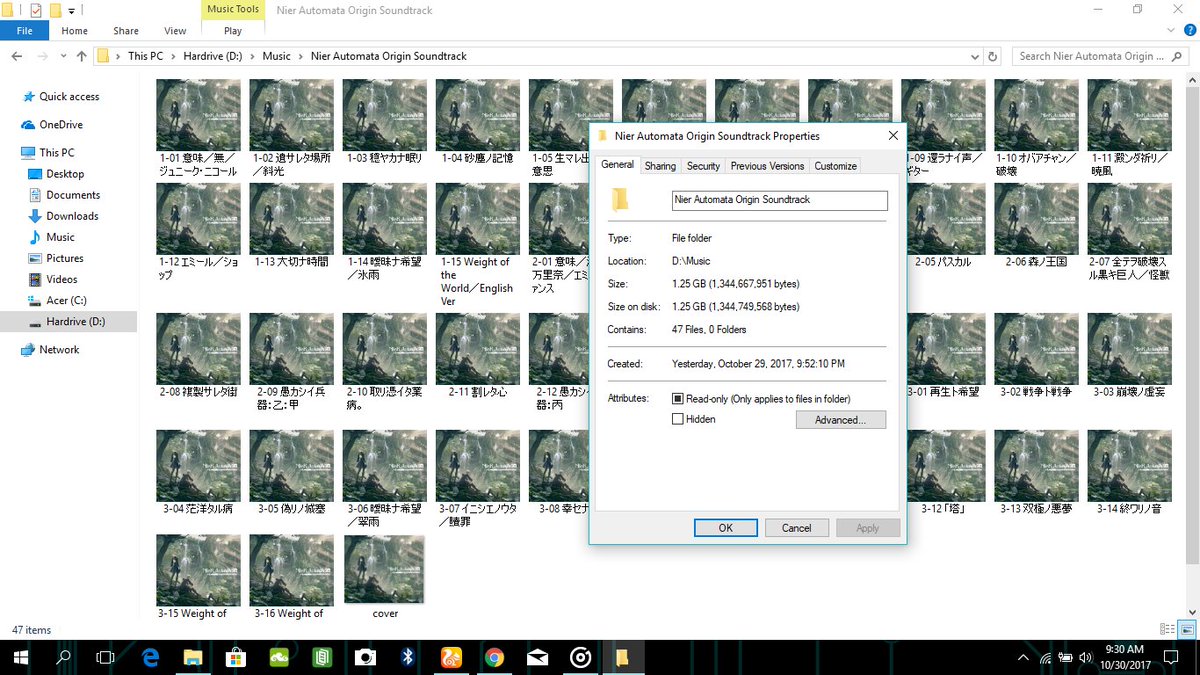
Task: Open the Mail app from the taskbar
Action: coord(537,657)
